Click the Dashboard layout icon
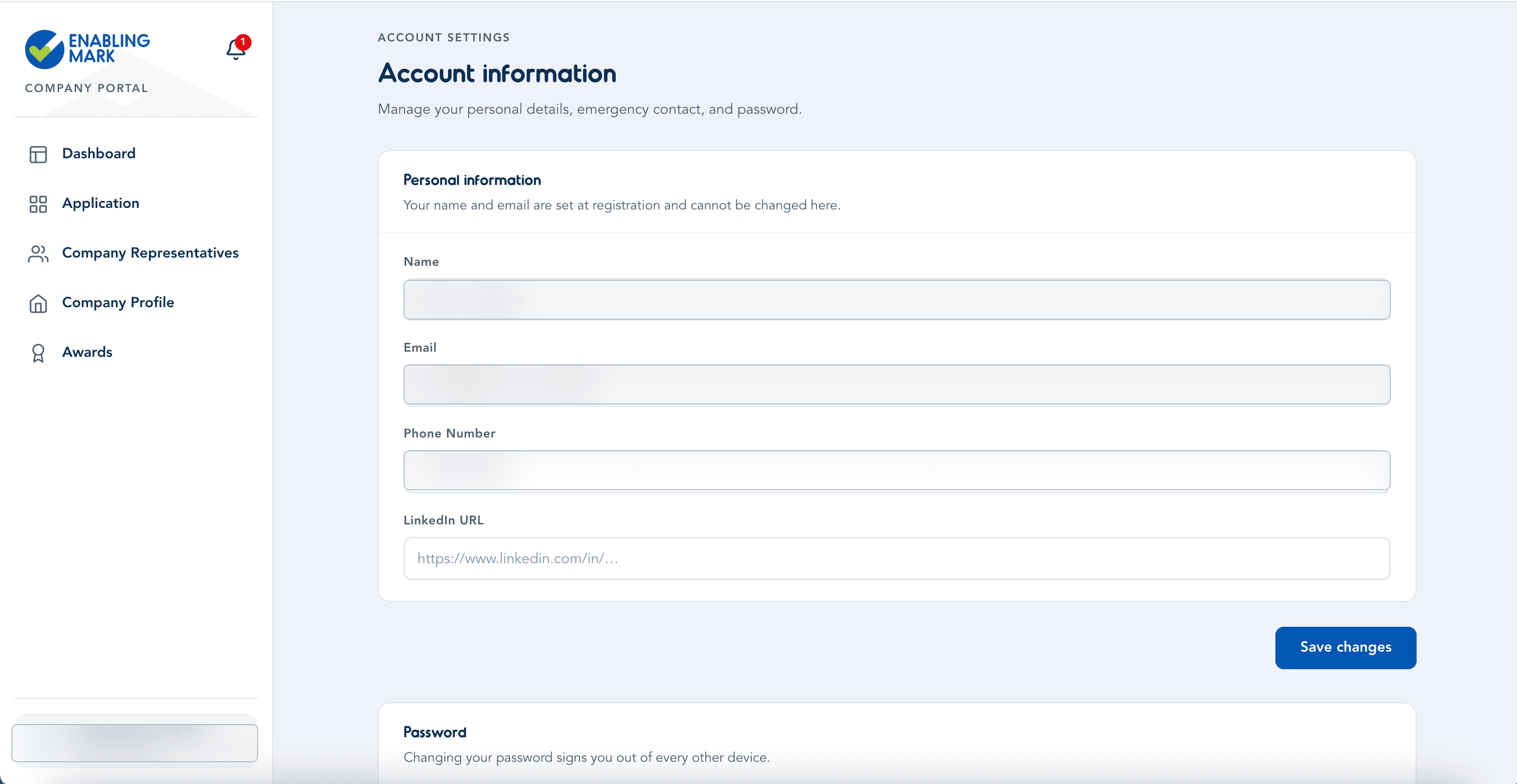1517x784 pixels. click(x=38, y=154)
